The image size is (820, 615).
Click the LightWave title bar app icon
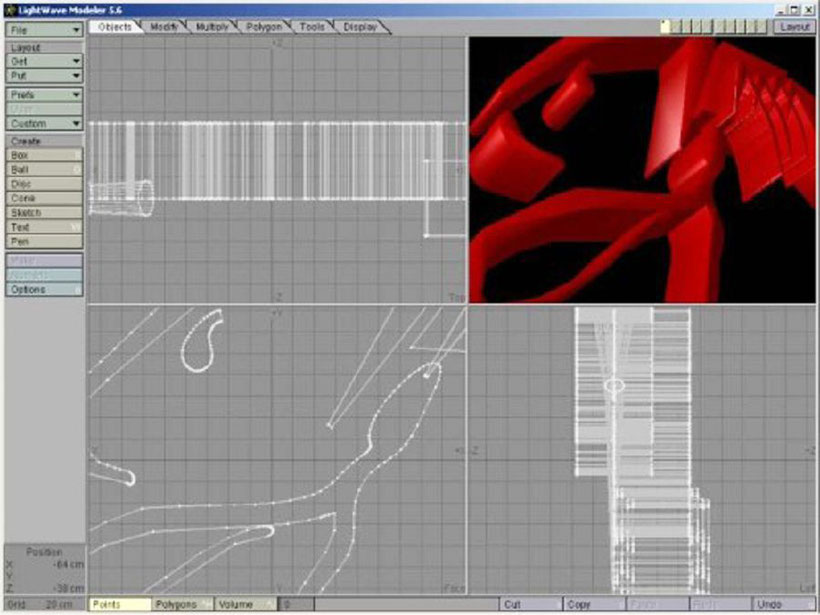[x=10, y=8]
